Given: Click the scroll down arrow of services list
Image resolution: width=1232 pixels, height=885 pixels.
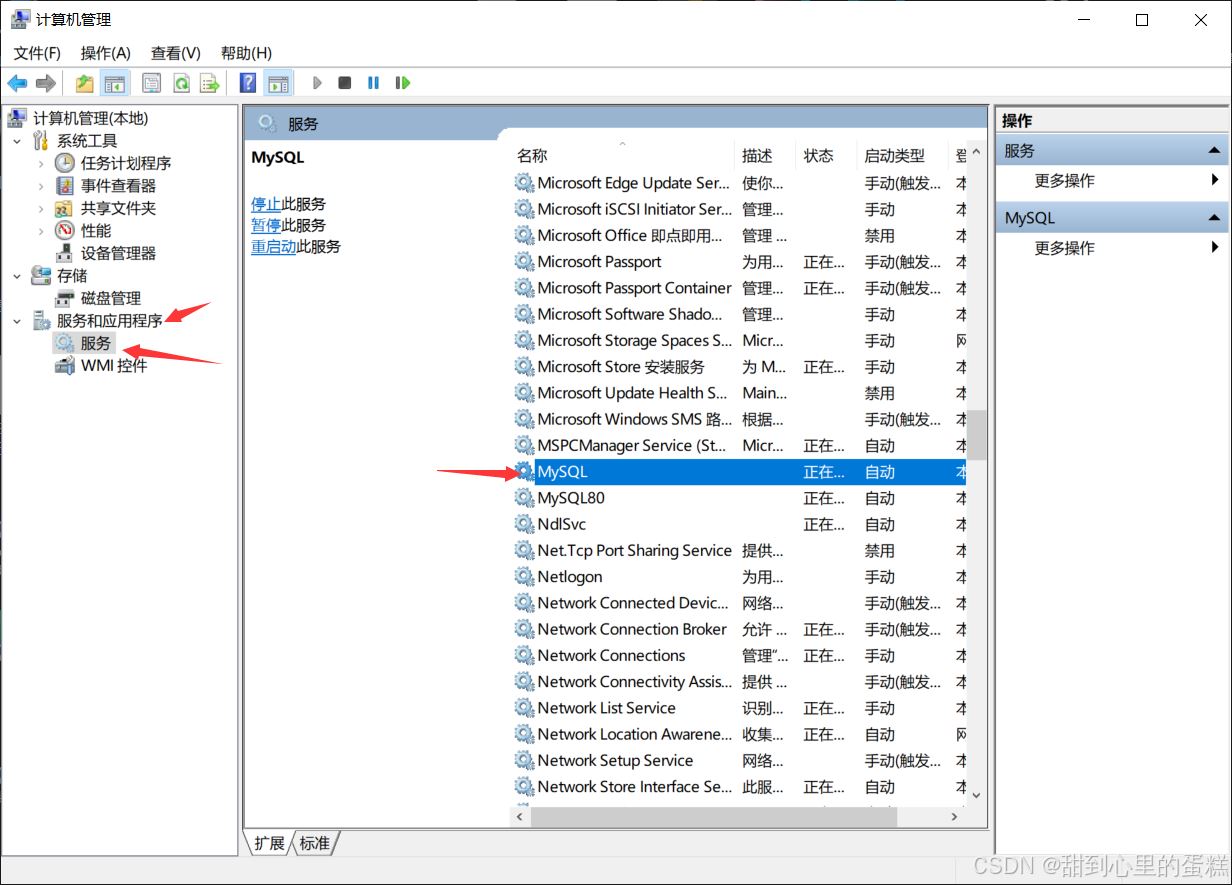Looking at the screenshot, I should pyautogui.click(x=977, y=795).
